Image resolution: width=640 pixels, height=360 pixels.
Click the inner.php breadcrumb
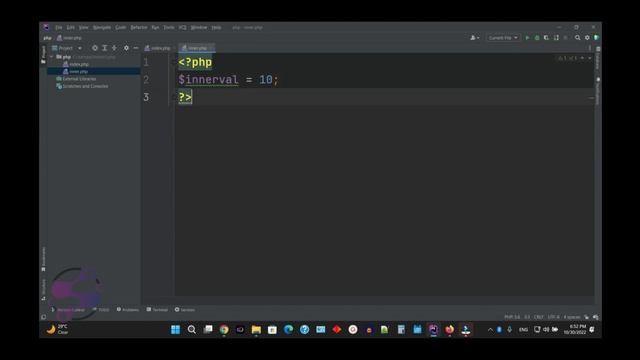pyautogui.click(x=69, y=38)
